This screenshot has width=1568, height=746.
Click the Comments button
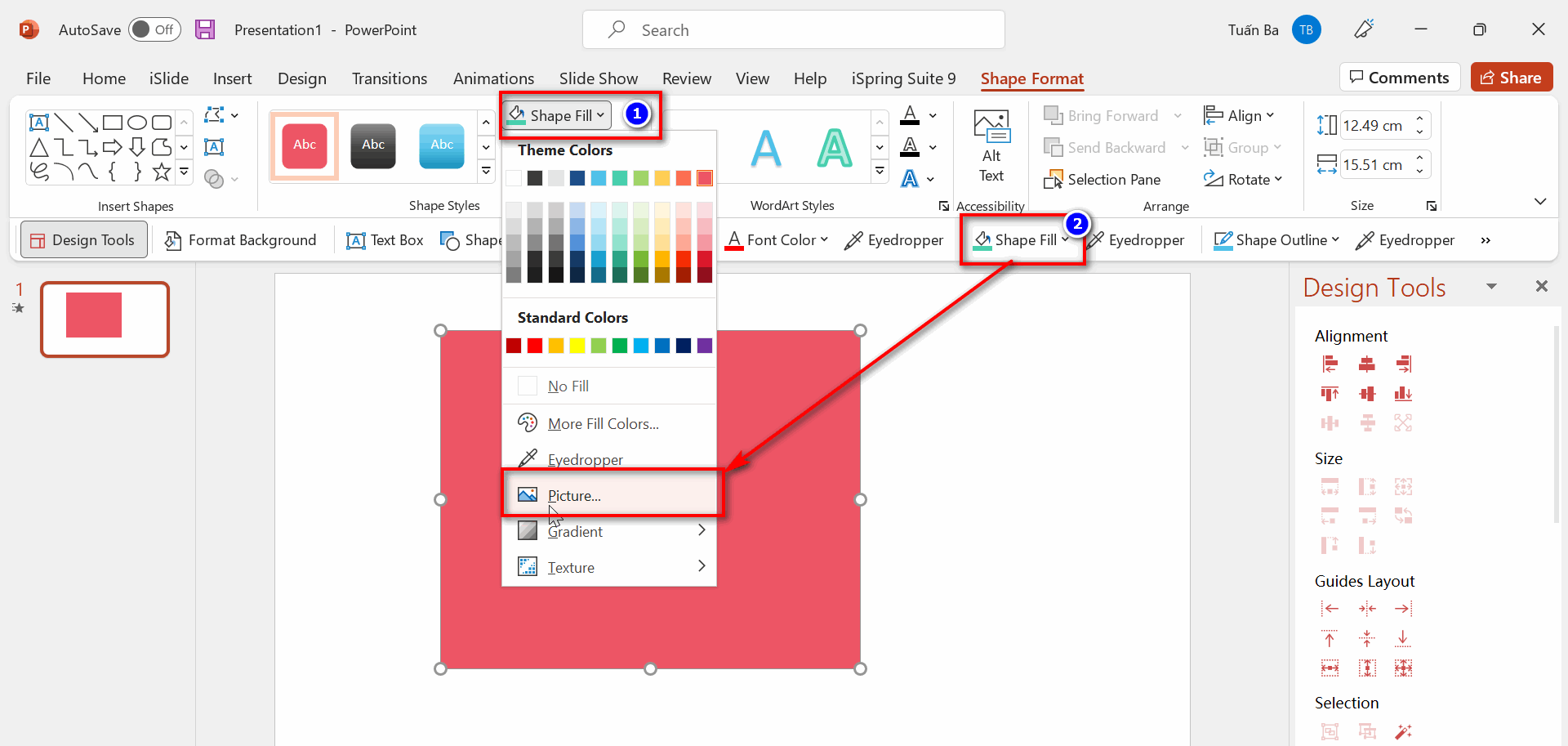[1400, 78]
